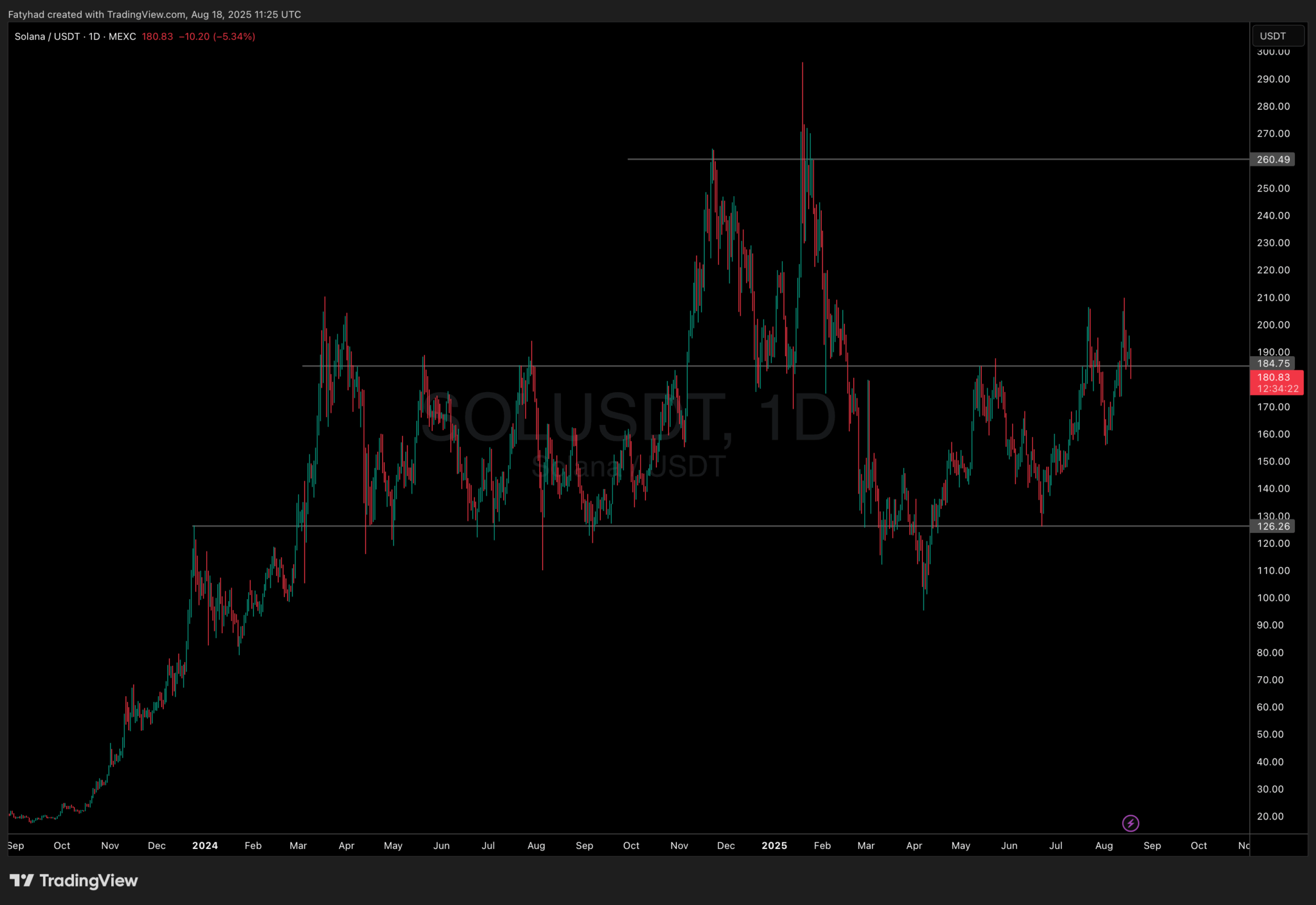The width and height of the screenshot is (1316, 905).
Task: Click the 12:34:22 bar countdown timer
Action: [1277, 389]
